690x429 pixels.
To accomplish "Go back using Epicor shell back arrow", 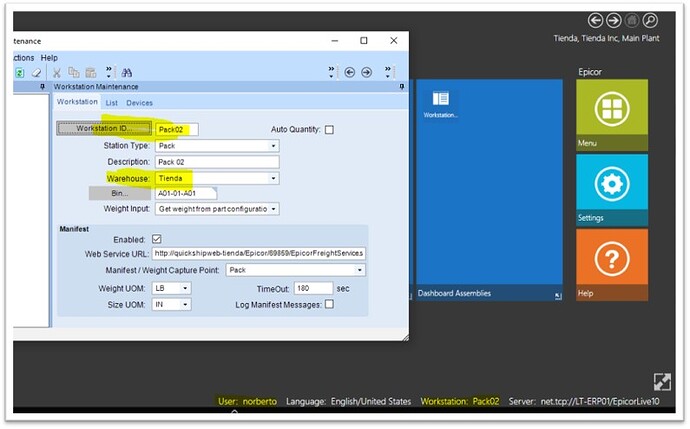I will 595,20.
